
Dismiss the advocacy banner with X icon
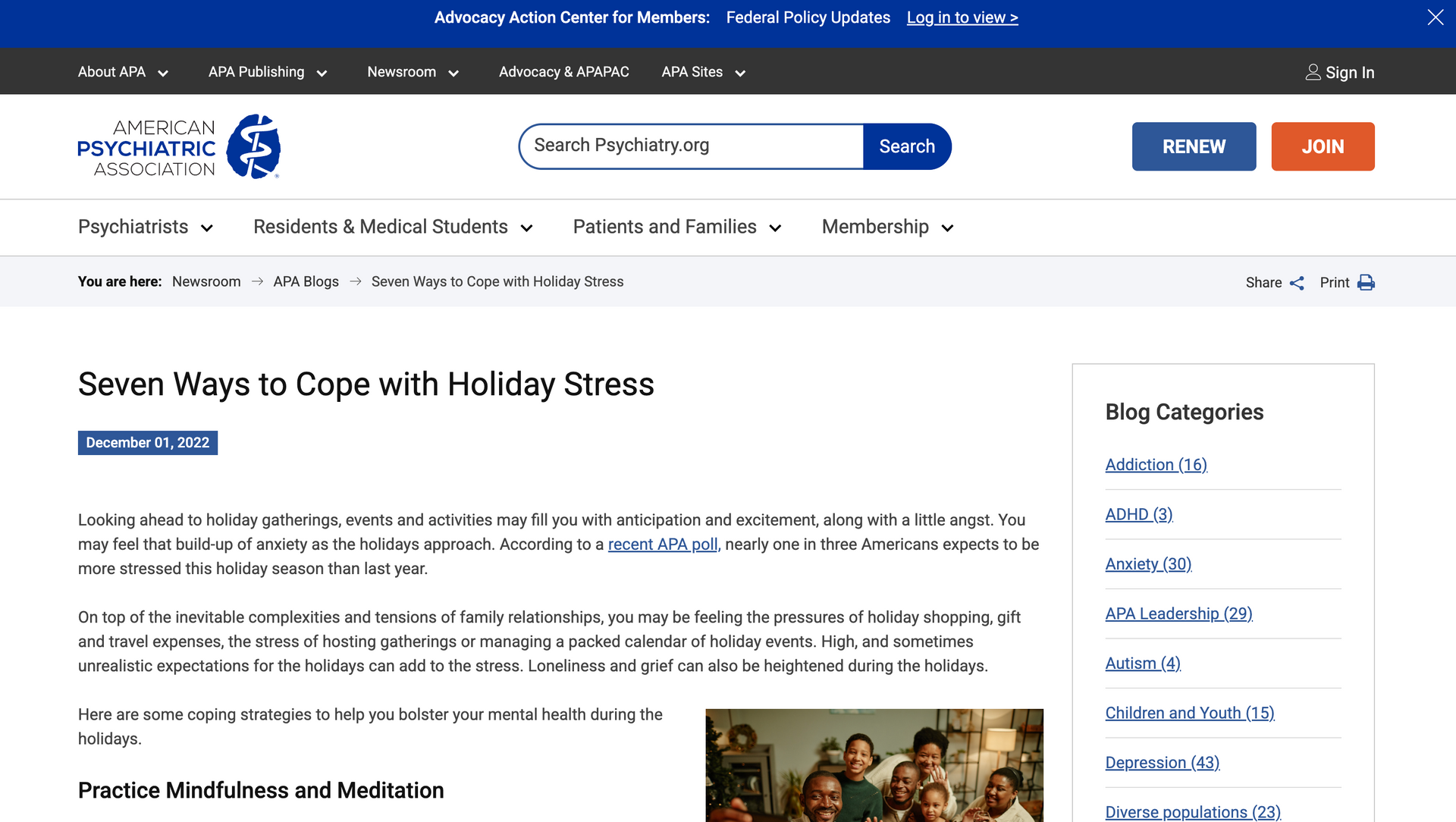click(1435, 17)
